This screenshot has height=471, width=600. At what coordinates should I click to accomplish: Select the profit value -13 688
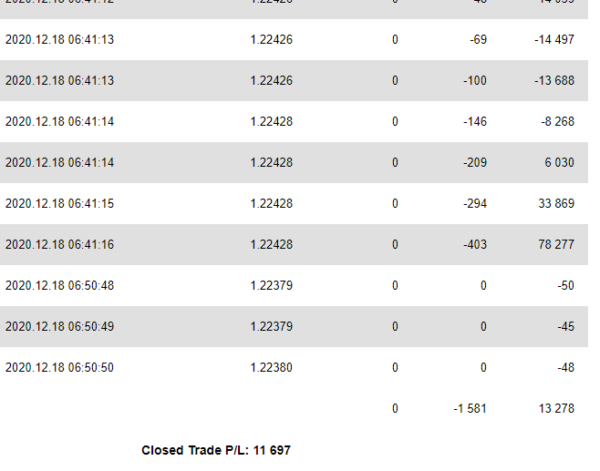point(554,81)
